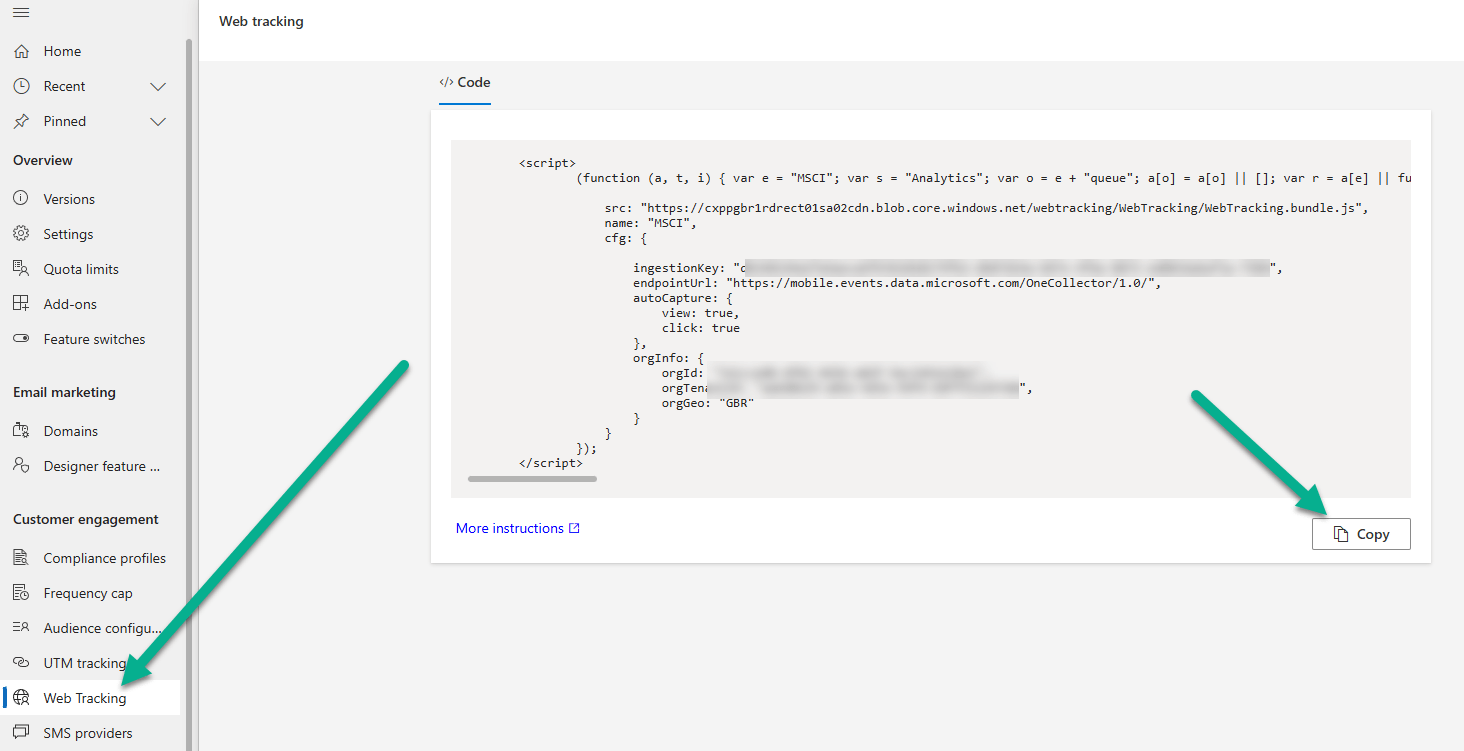Click the Audience configuration icon
Screen dimensions: 1464x751
[21, 628]
